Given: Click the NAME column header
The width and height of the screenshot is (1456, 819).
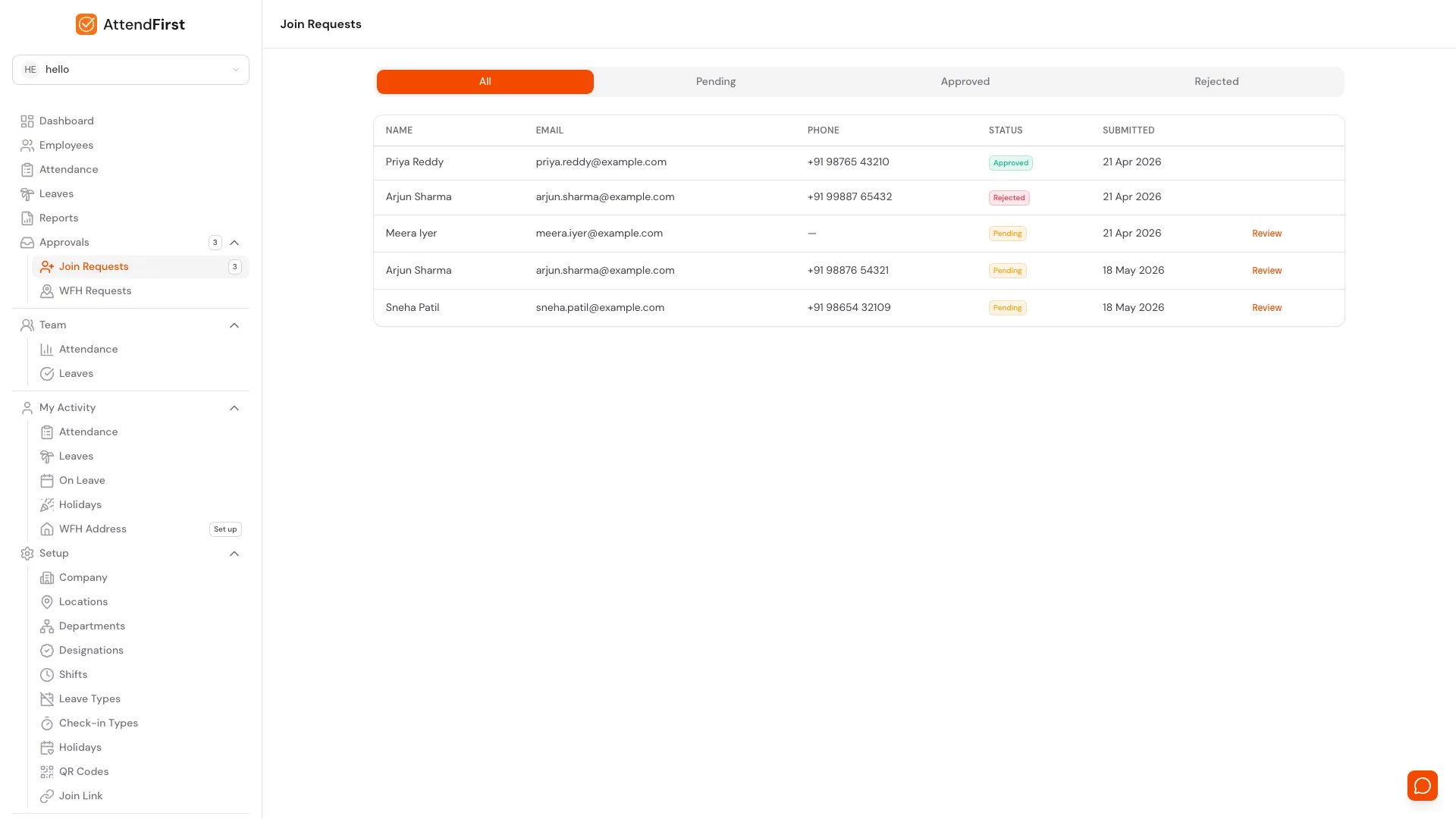Looking at the screenshot, I should click(399, 130).
